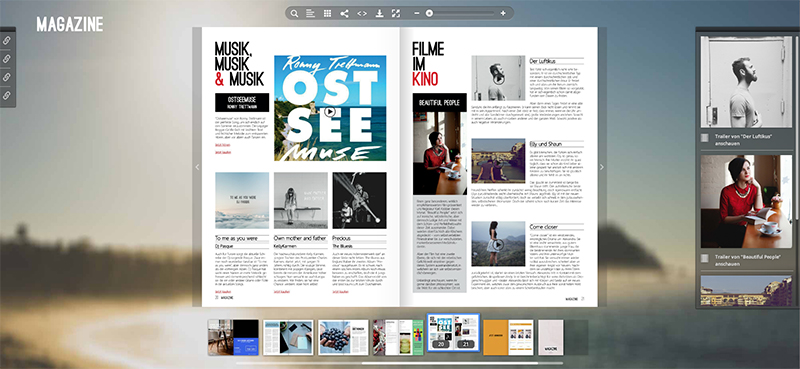The width and height of the screenshot is (800, 369).
Task: Go to the previous page arrow
Action: [197, 167]
